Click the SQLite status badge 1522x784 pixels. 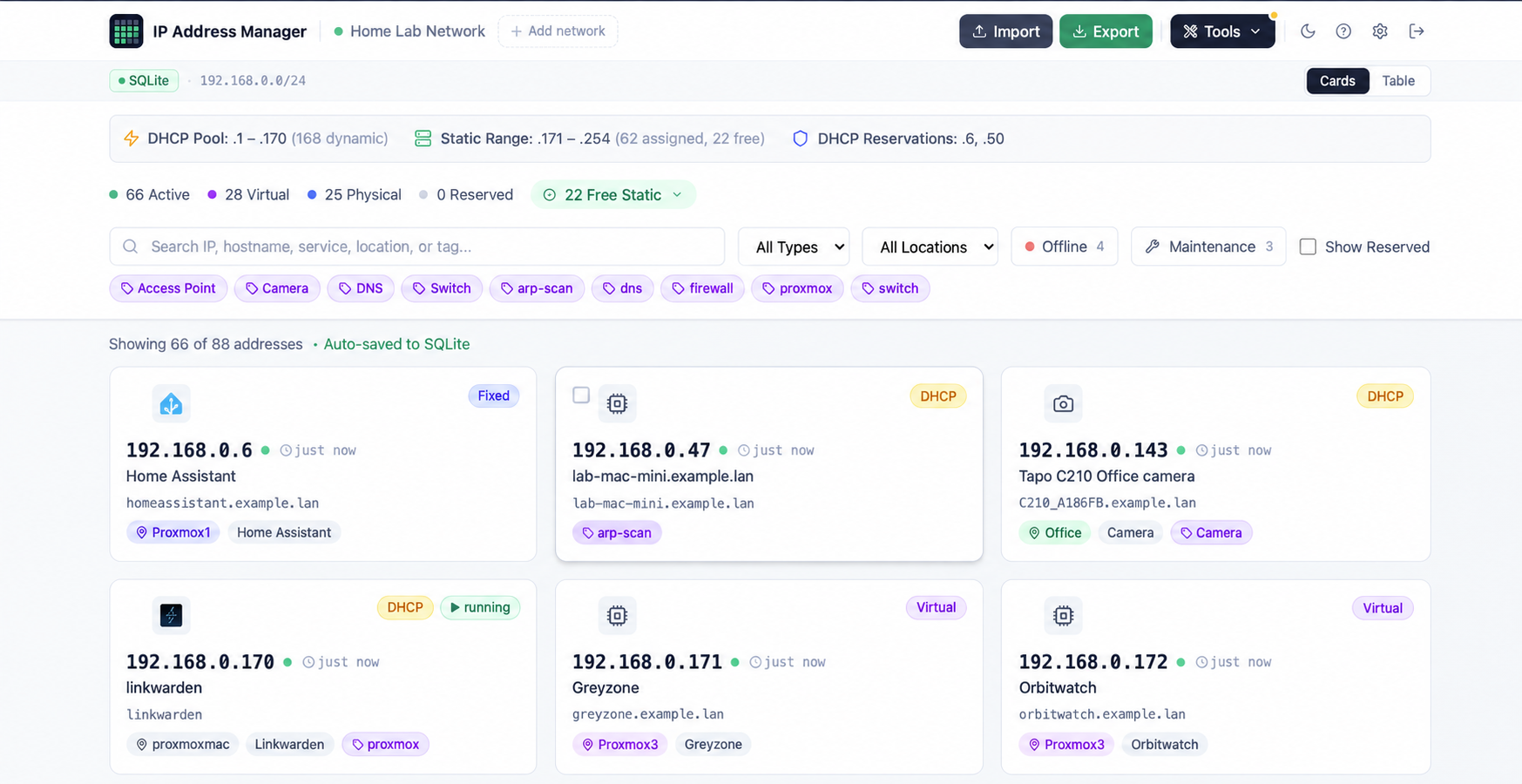[x=144, y=81]
